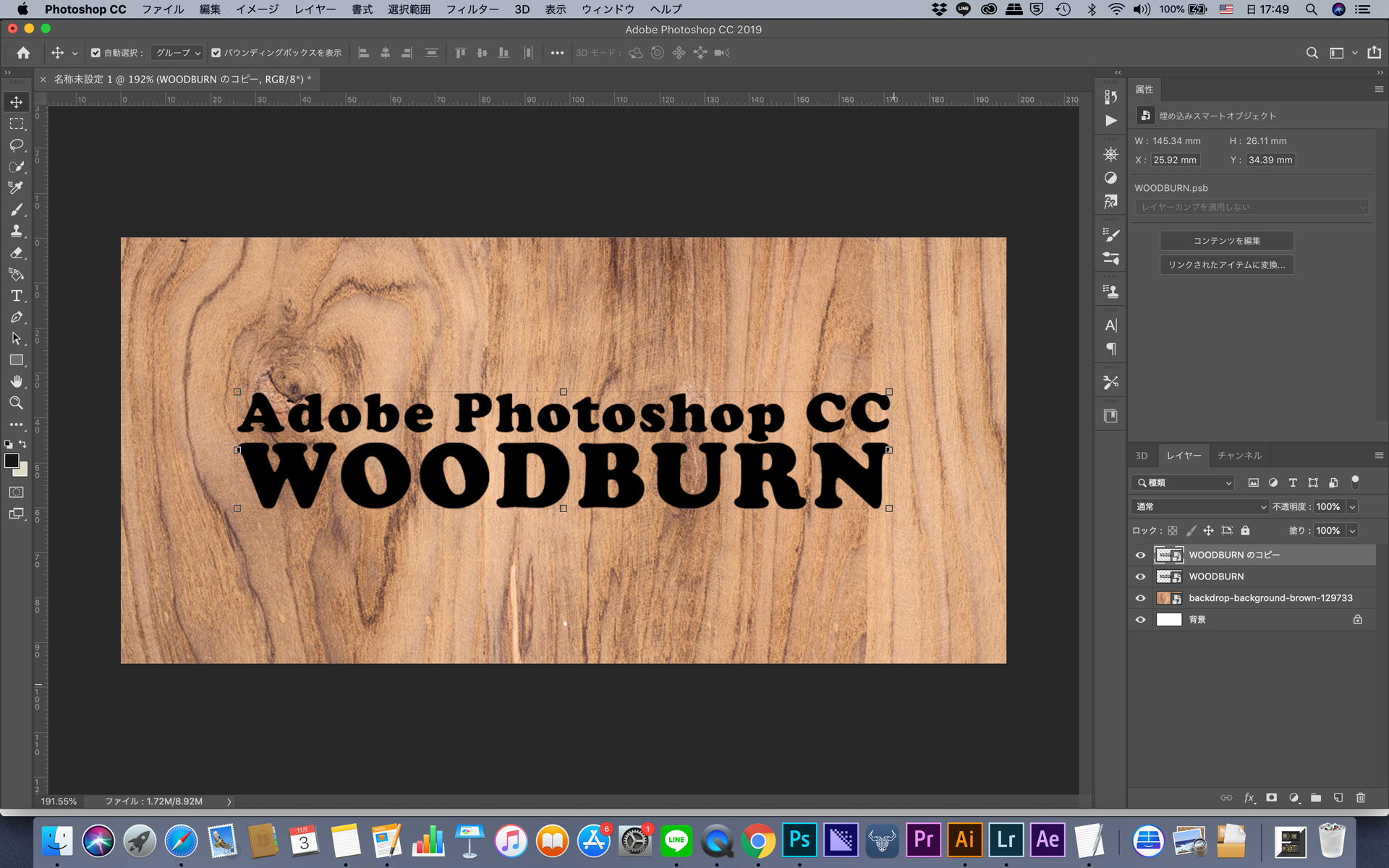
Task: Toggle layer filtering on/off switch
Action: (x=1355, y=481)
